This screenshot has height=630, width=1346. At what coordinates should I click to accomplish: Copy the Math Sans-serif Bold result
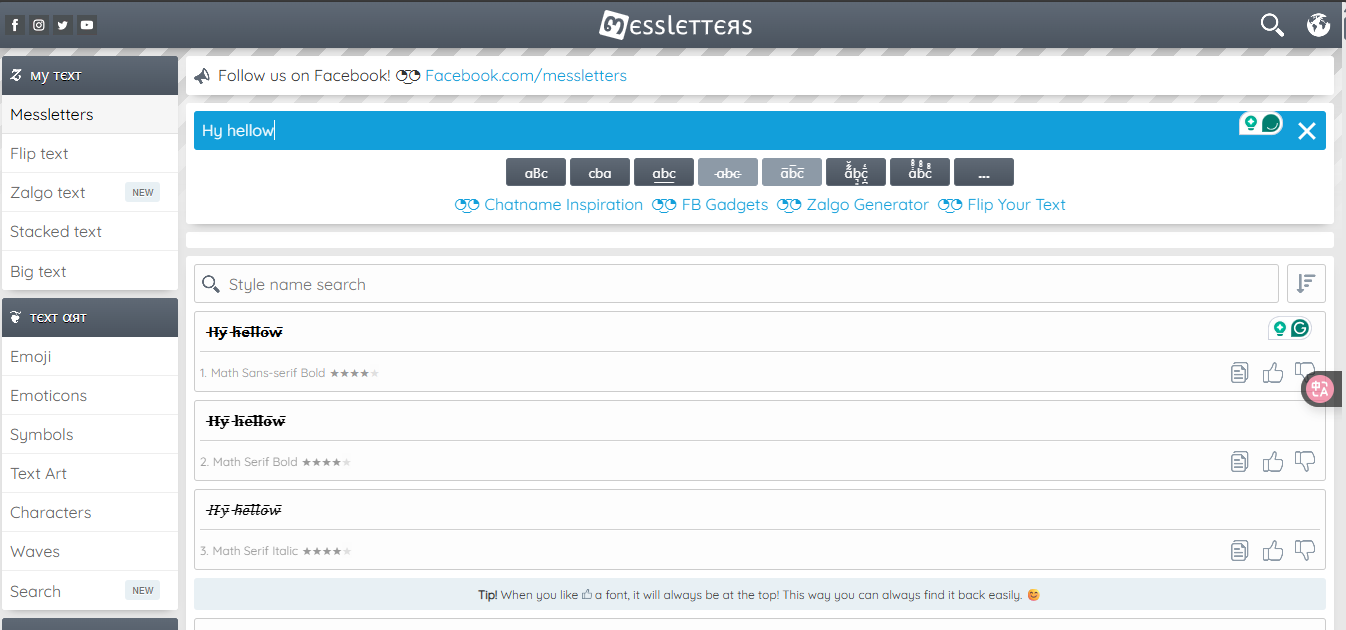[x=1239, y=372]
